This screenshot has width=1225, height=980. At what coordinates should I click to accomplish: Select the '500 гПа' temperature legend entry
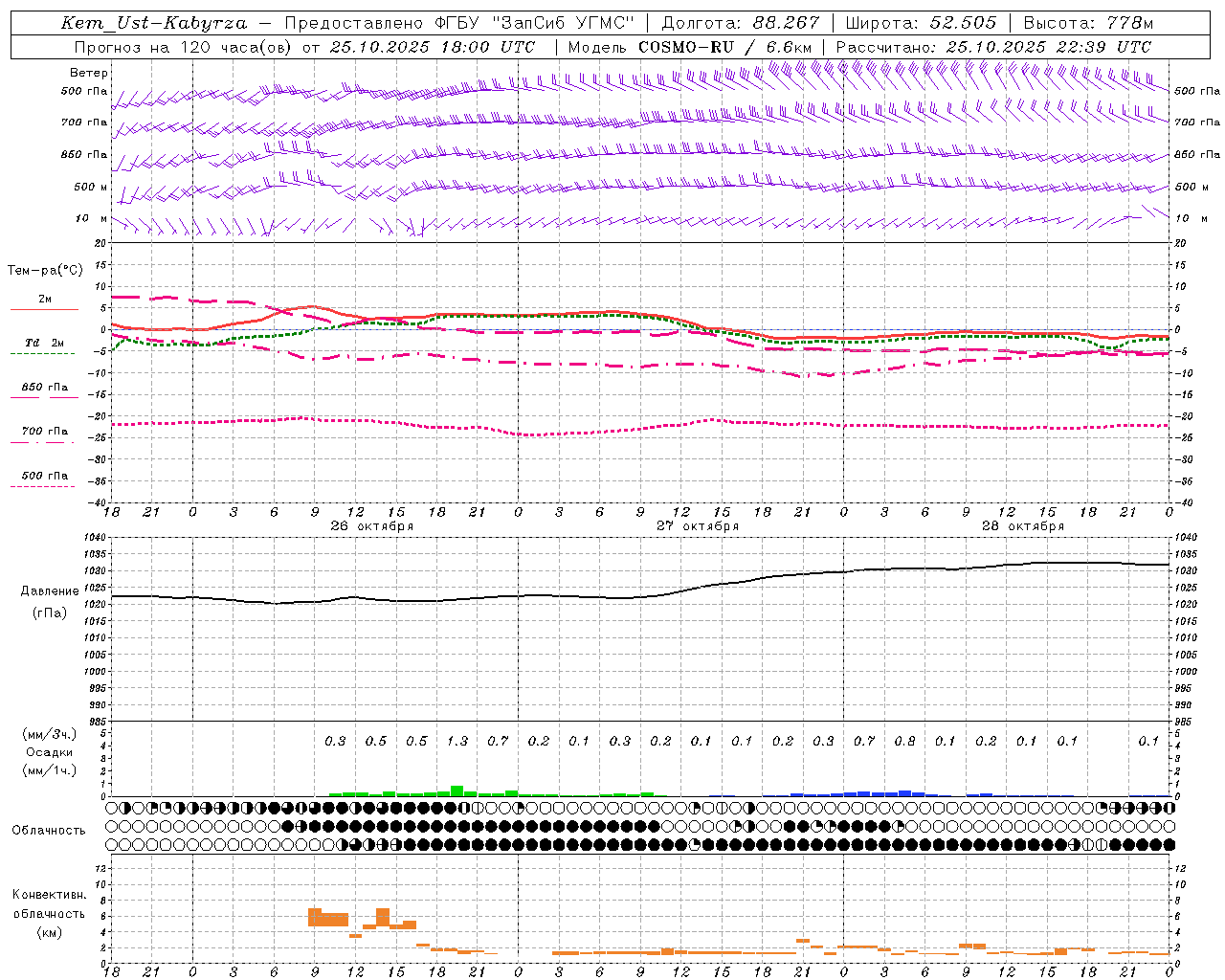[x=44, y=476]
